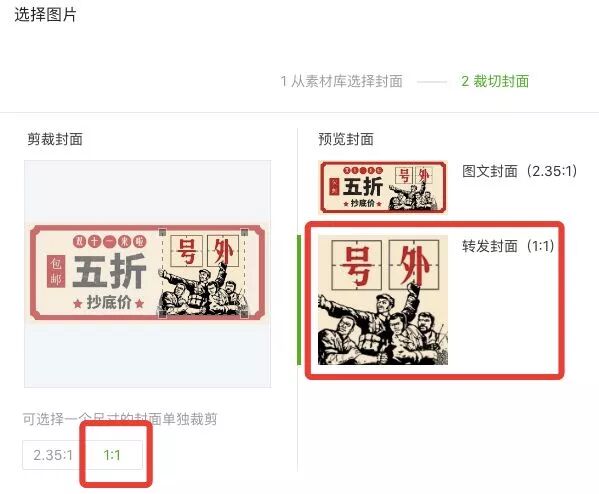Image resolution: width=599 pixels, height=494 pixels.
Task: Click the 抄底价 text in crop canvas
Action: pos(109,302)
